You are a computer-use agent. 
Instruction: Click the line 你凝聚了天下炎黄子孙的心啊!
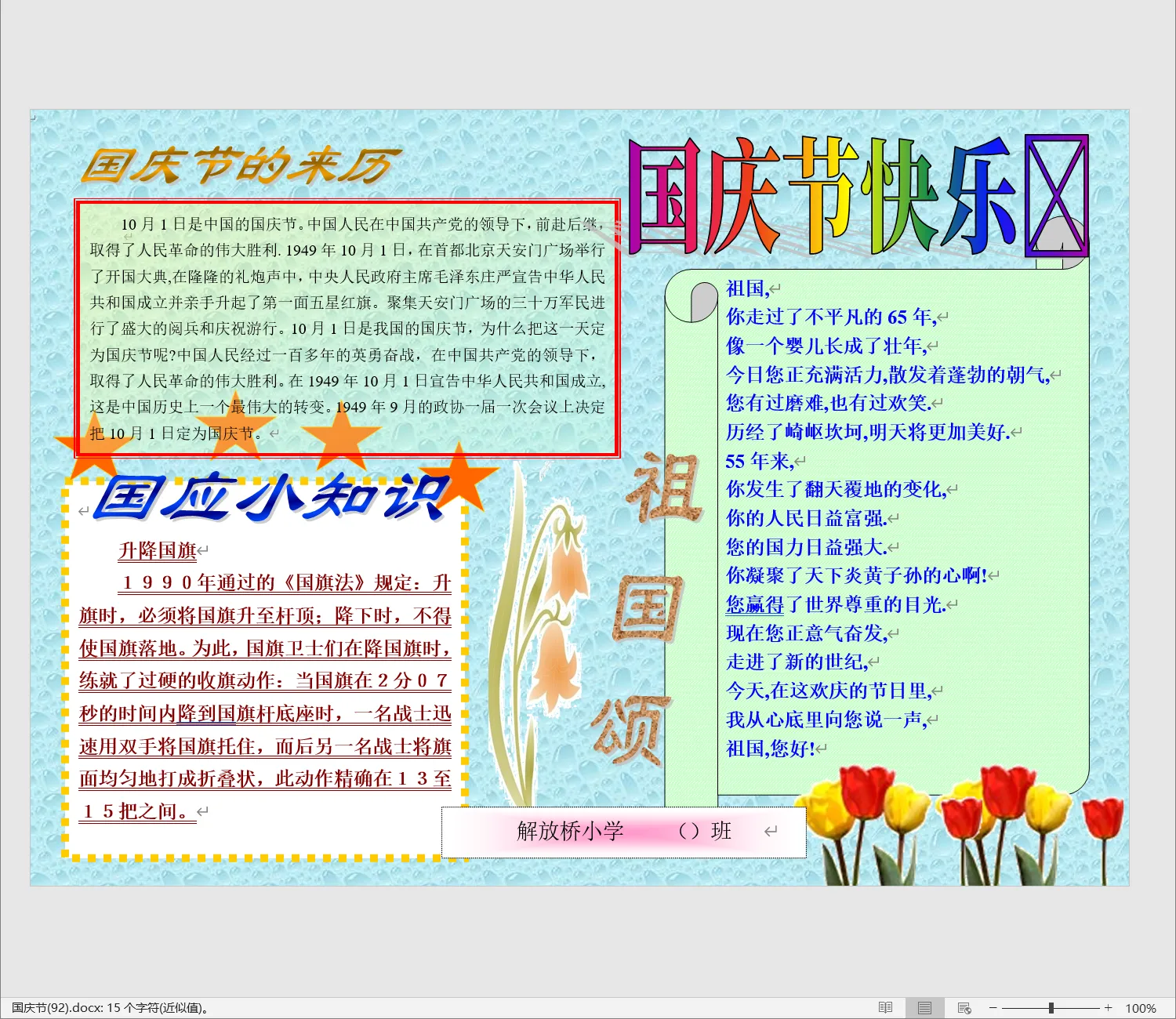click(857, 575)
